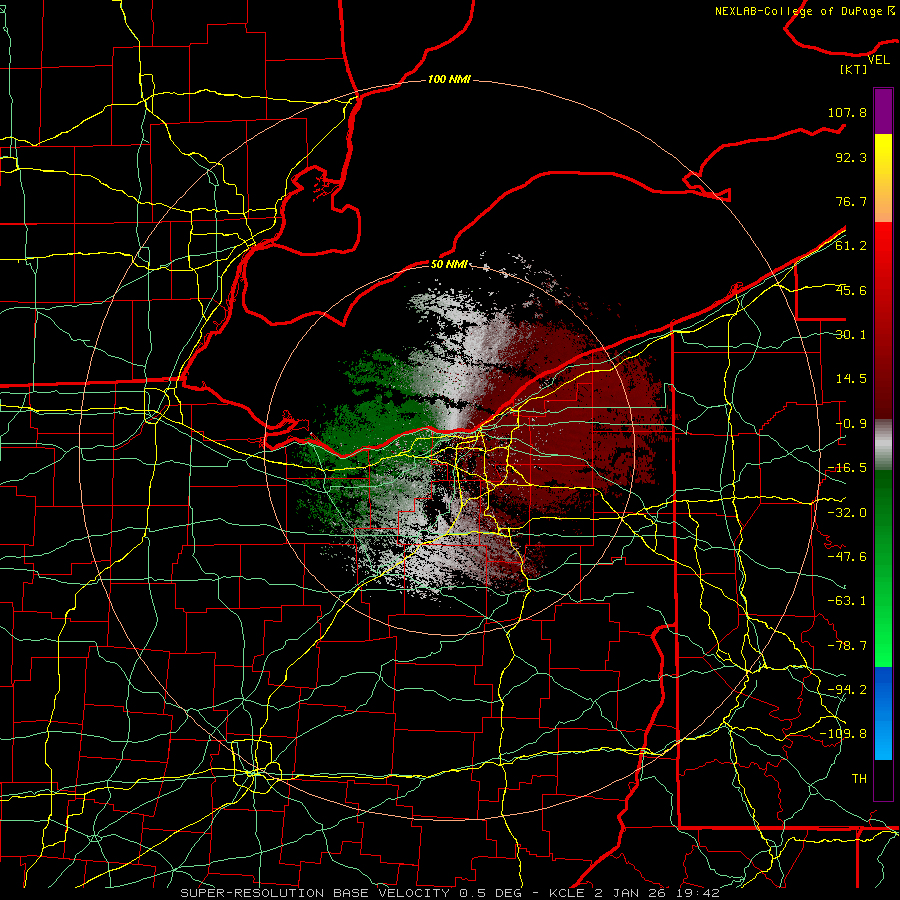Click the [KT] units label

(854, 69)
